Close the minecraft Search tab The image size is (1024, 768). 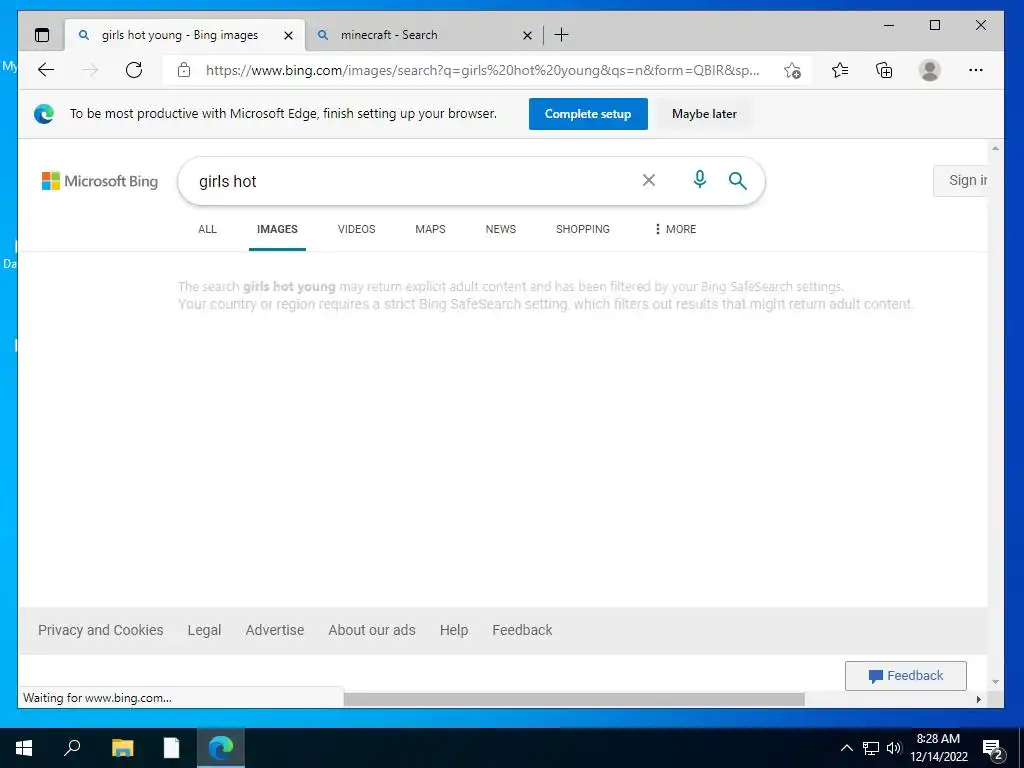pyautogui.click(x=527, y=35)
